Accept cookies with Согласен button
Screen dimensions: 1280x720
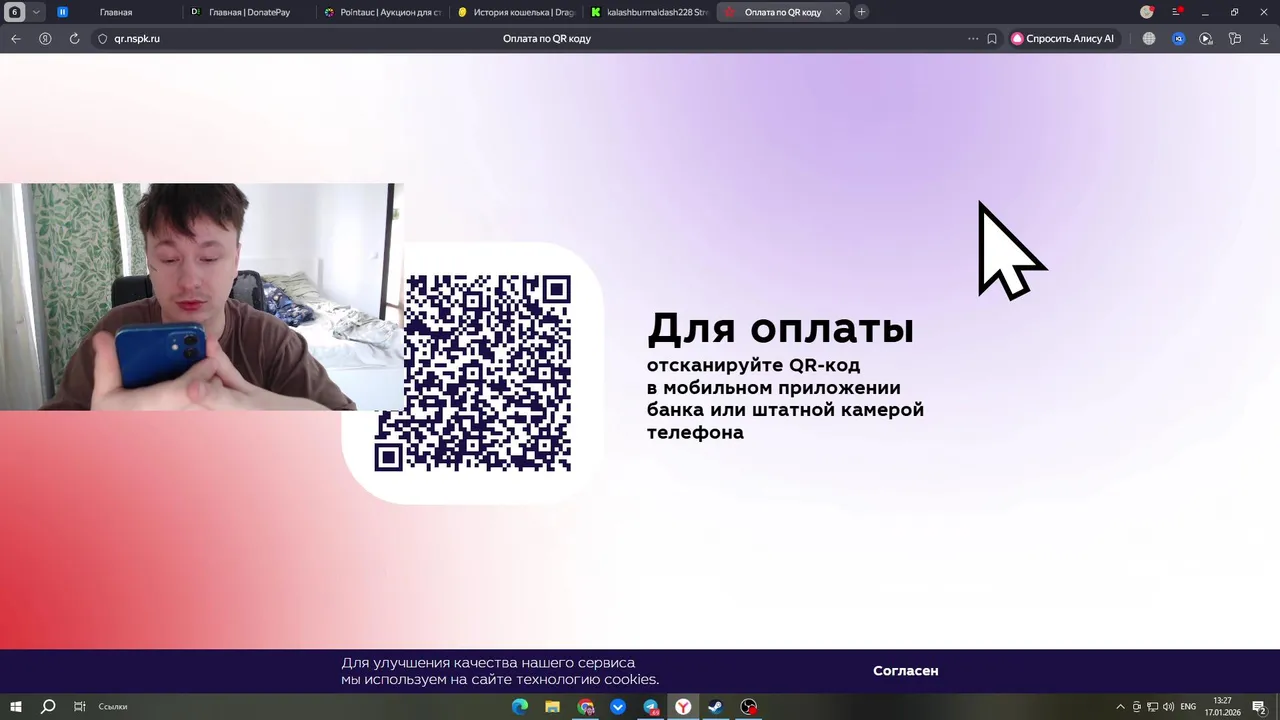tap(905, 671)
